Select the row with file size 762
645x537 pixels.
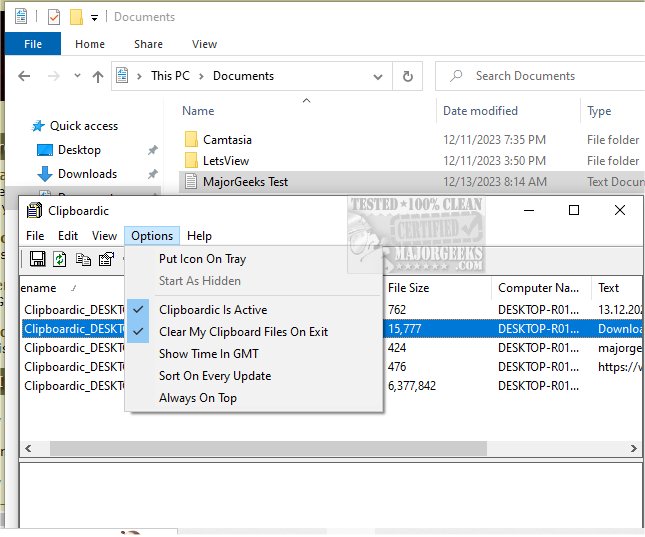pos(332,309)
